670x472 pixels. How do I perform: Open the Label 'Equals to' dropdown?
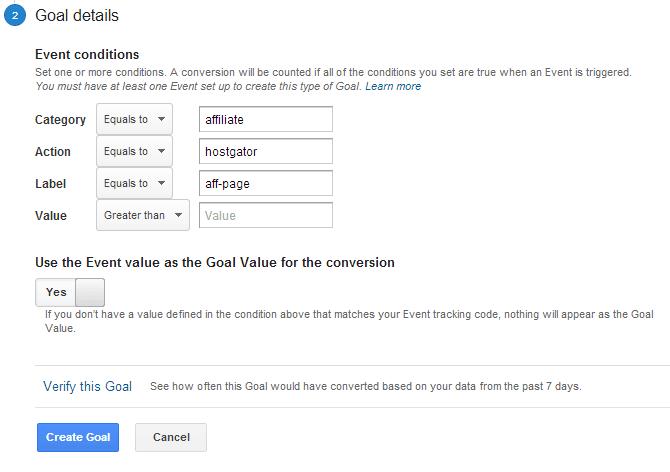[134, 183]
